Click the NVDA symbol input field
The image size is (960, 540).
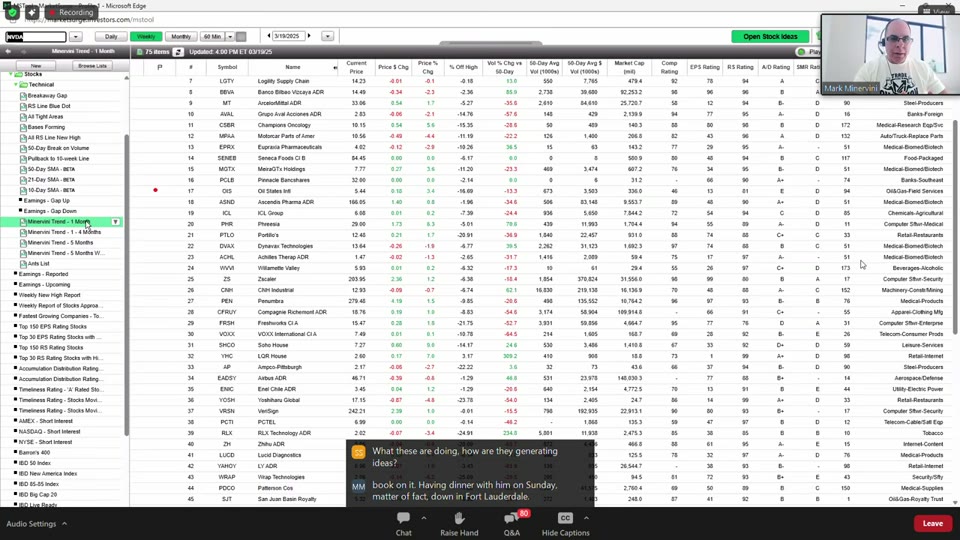(36, 37)
